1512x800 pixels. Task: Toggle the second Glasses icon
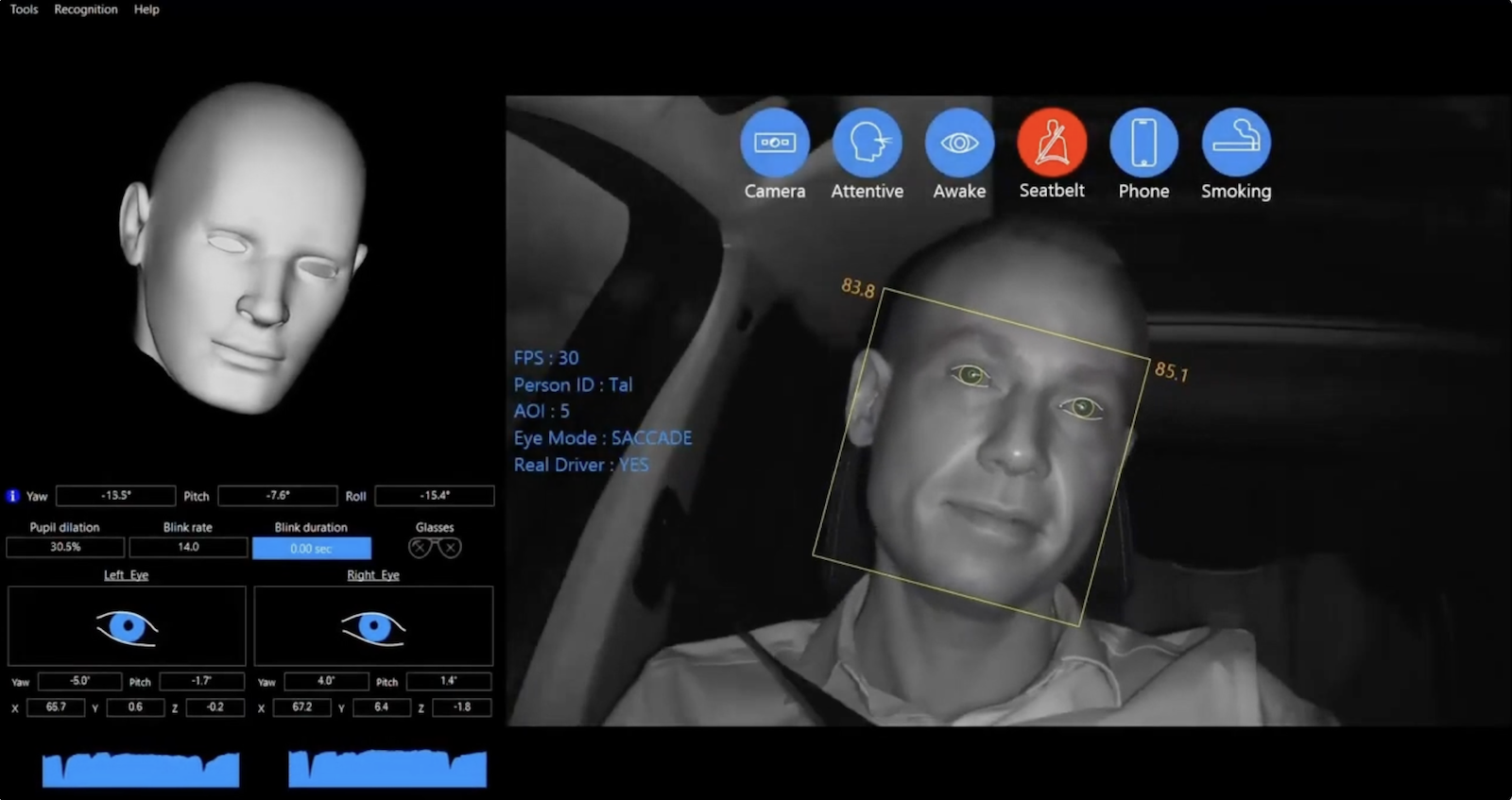451,548
